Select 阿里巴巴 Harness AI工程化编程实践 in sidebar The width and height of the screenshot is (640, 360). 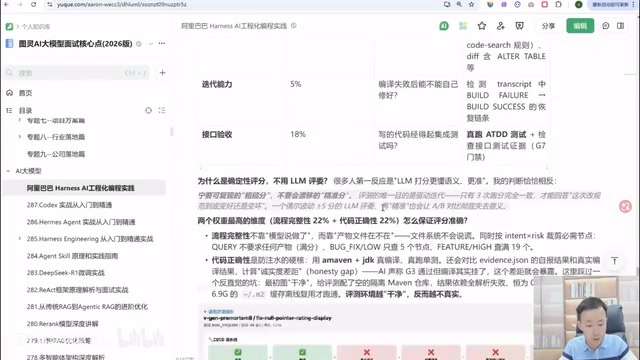pos(84,188)
